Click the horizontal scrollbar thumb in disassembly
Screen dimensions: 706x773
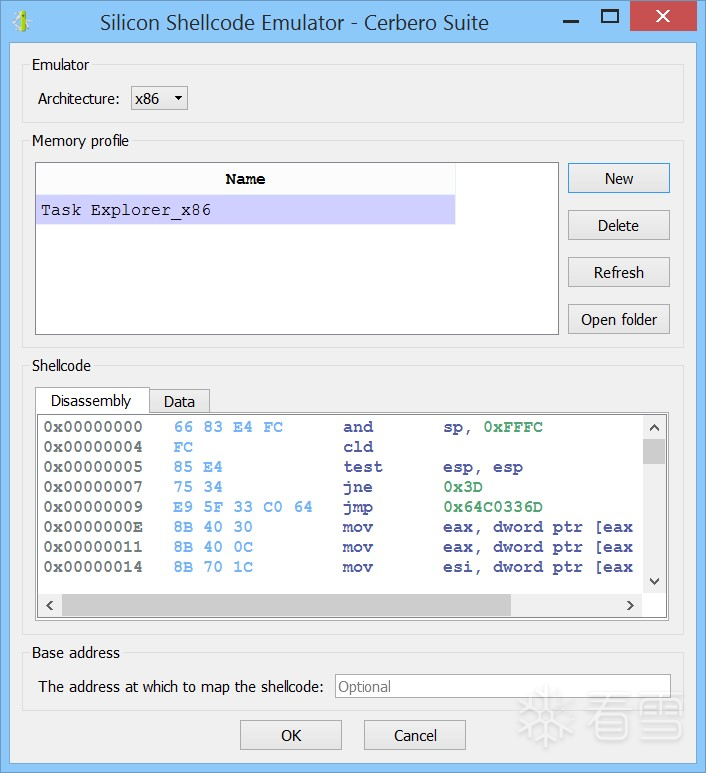point(286,605)
